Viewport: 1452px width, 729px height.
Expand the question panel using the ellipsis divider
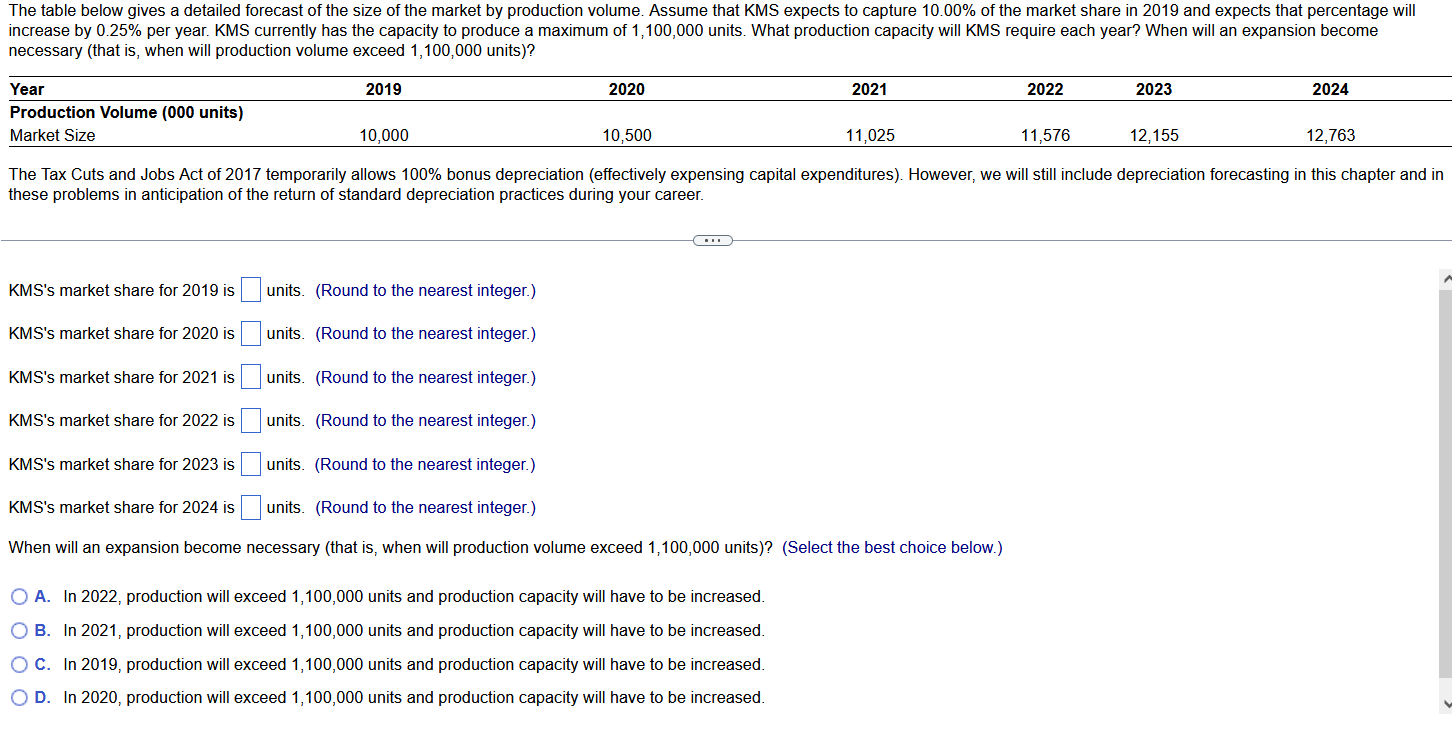click(x=712, y=240)
